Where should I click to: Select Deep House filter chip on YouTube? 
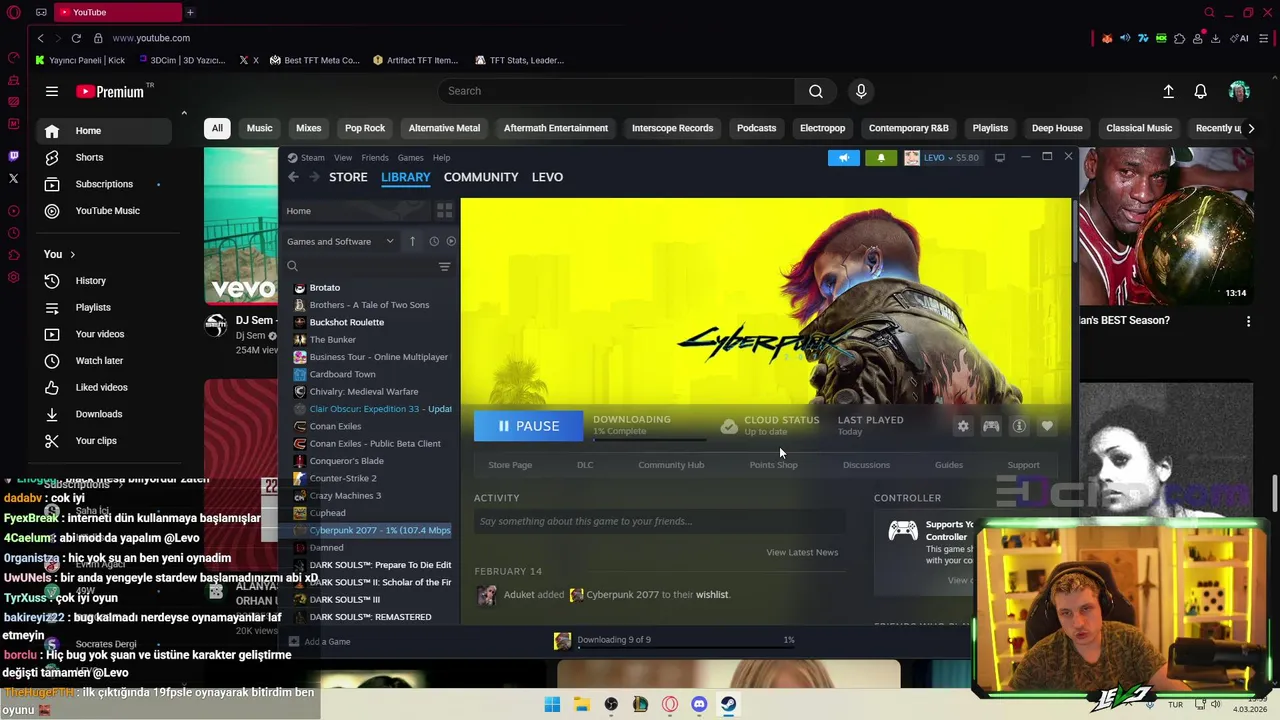[1057, 128]
